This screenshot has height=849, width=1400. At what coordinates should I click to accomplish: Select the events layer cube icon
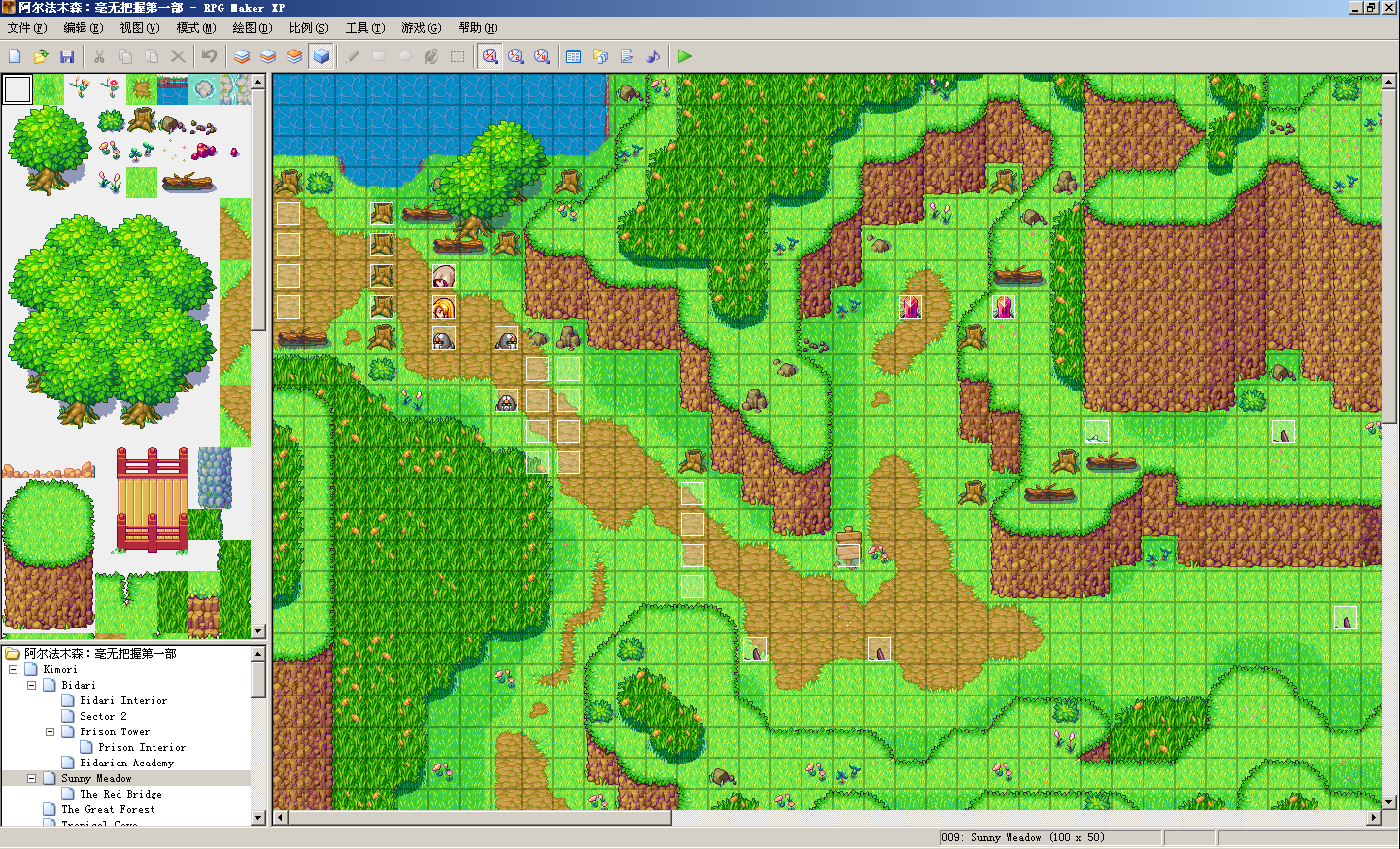click(x=322, y=56)
